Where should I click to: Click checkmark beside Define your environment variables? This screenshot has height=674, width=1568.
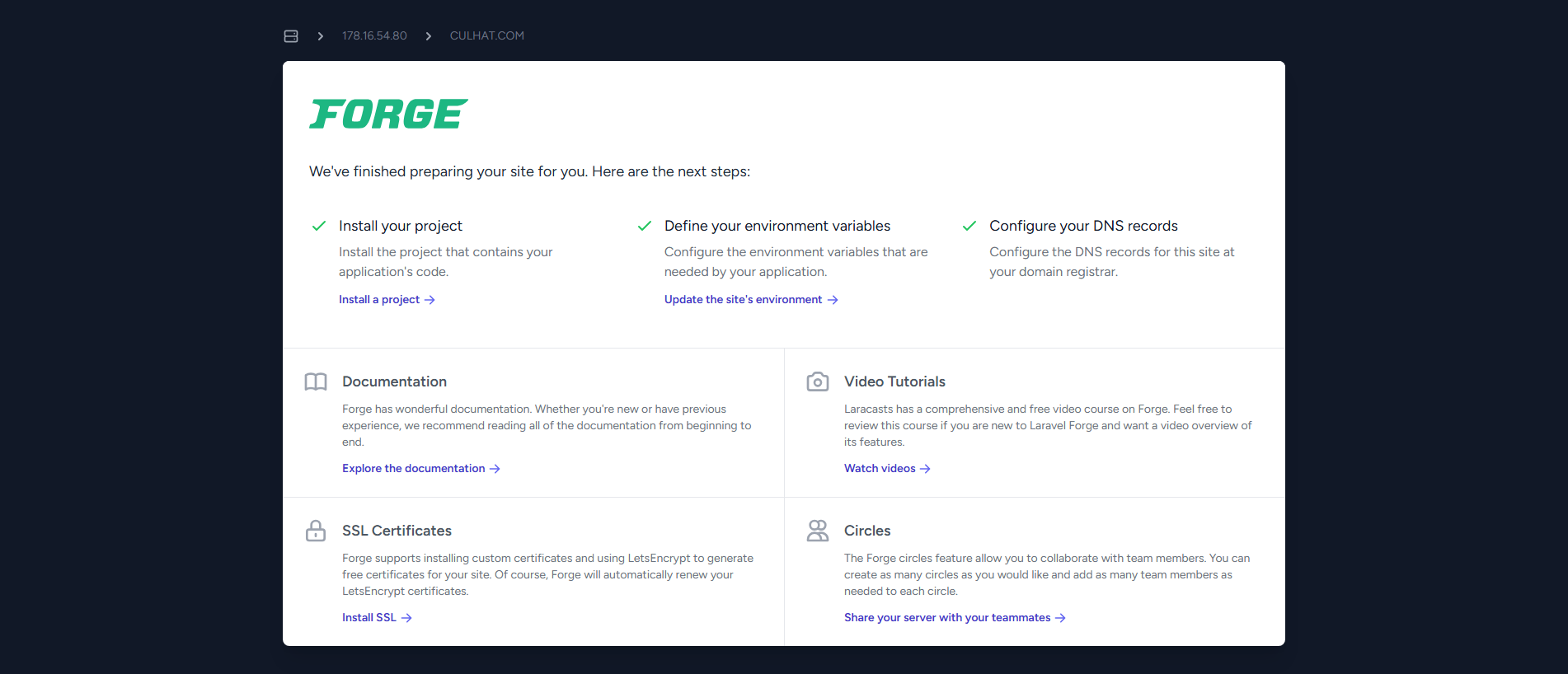pos(645,226)
